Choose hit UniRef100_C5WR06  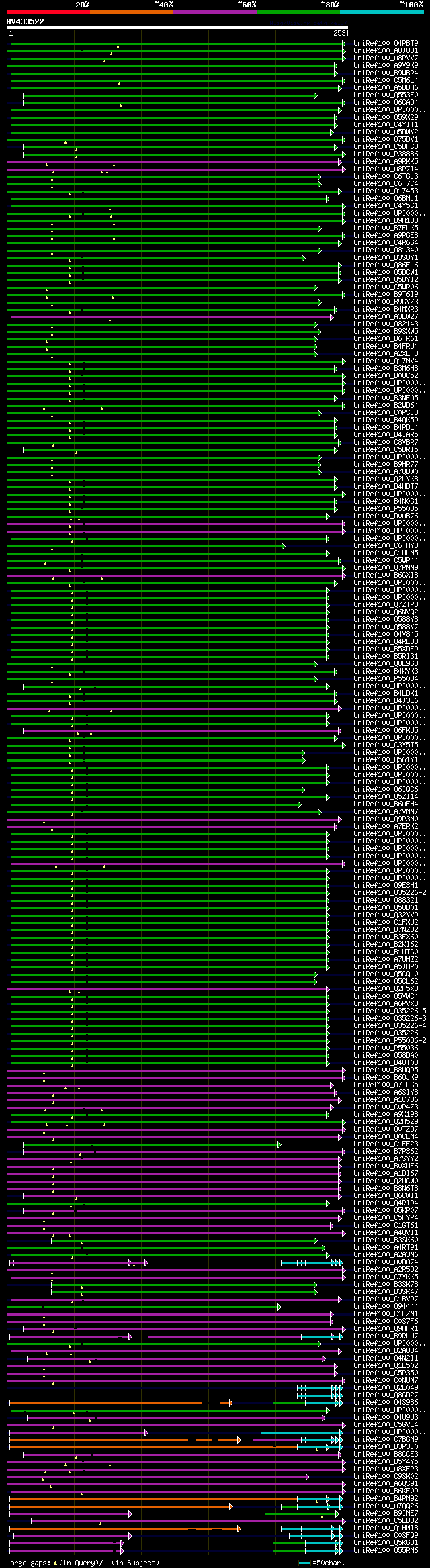[386, 287]
